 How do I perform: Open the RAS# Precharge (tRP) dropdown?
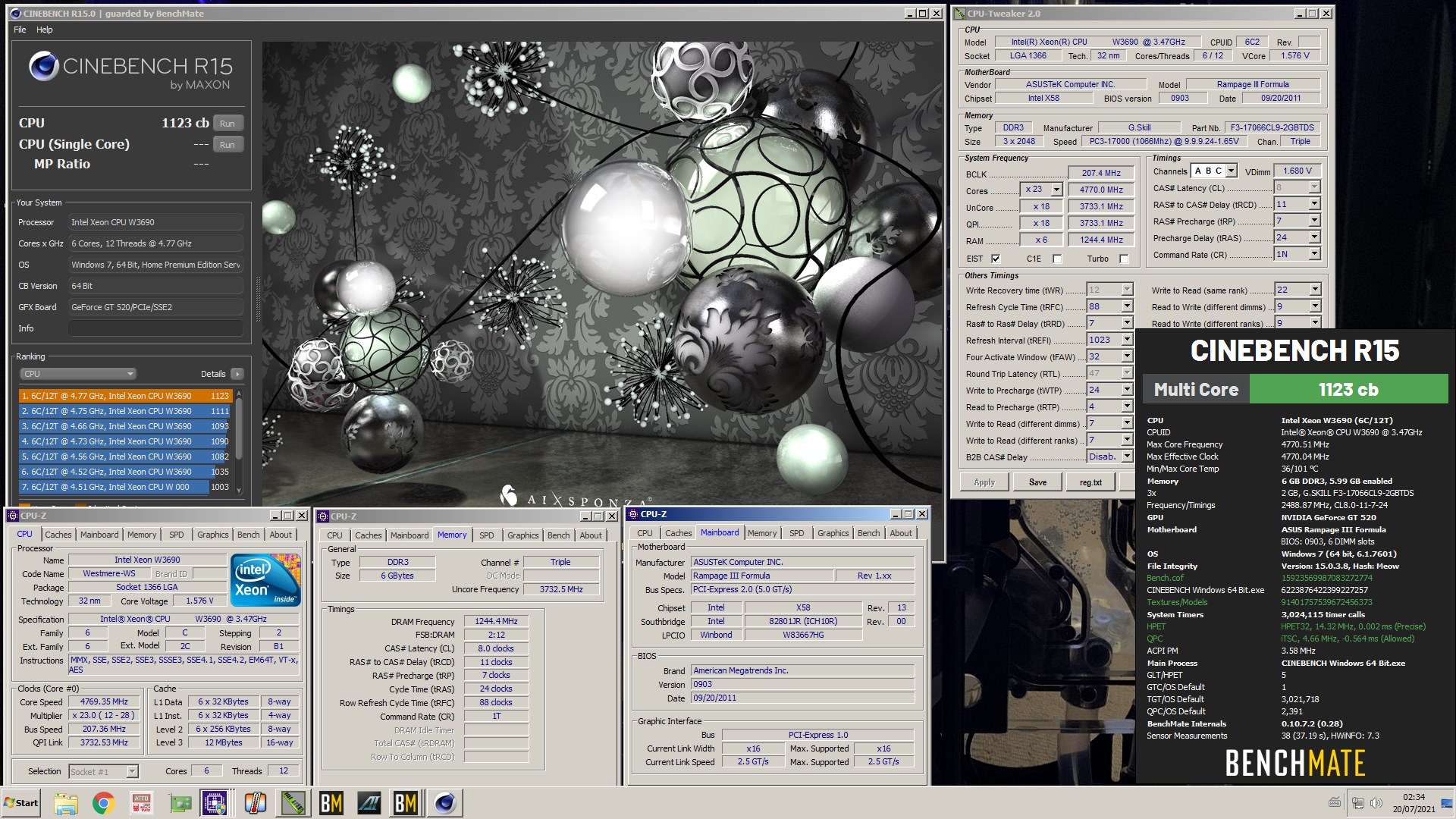click(1314, 221)
